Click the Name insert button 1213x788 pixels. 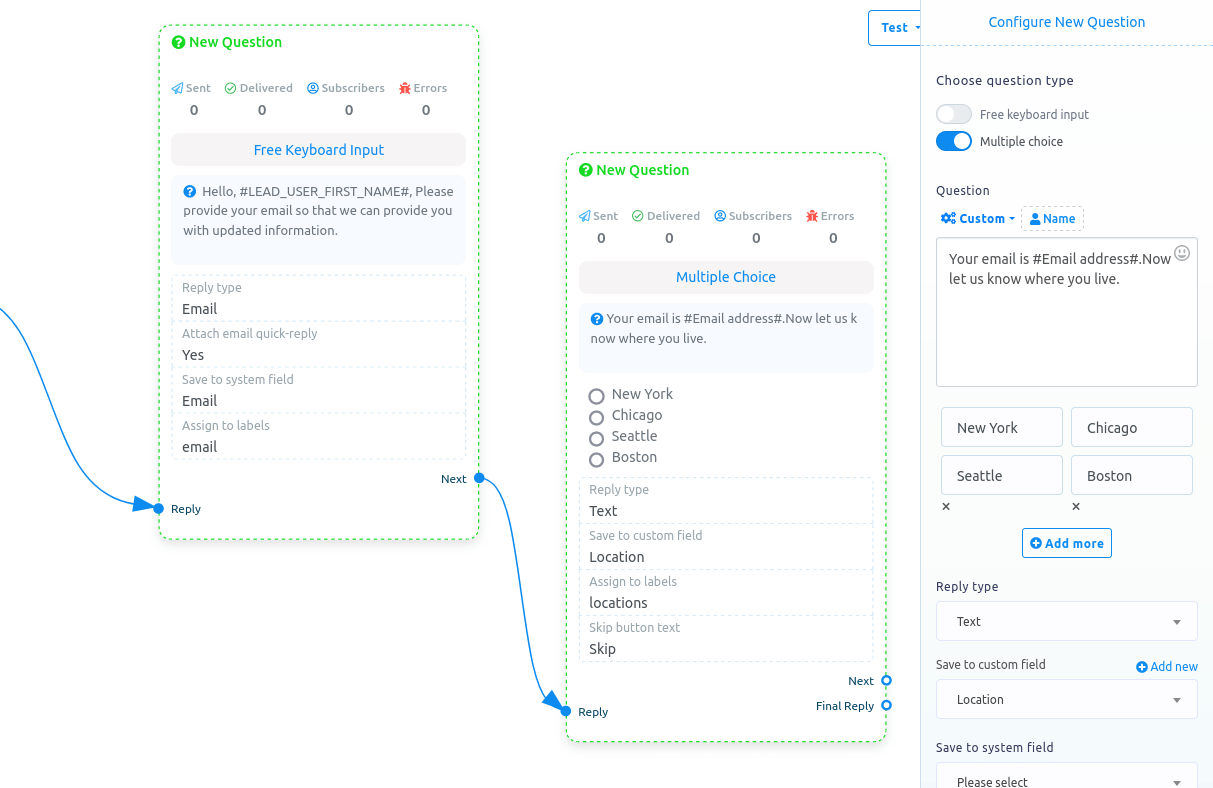pos(1052,218)
